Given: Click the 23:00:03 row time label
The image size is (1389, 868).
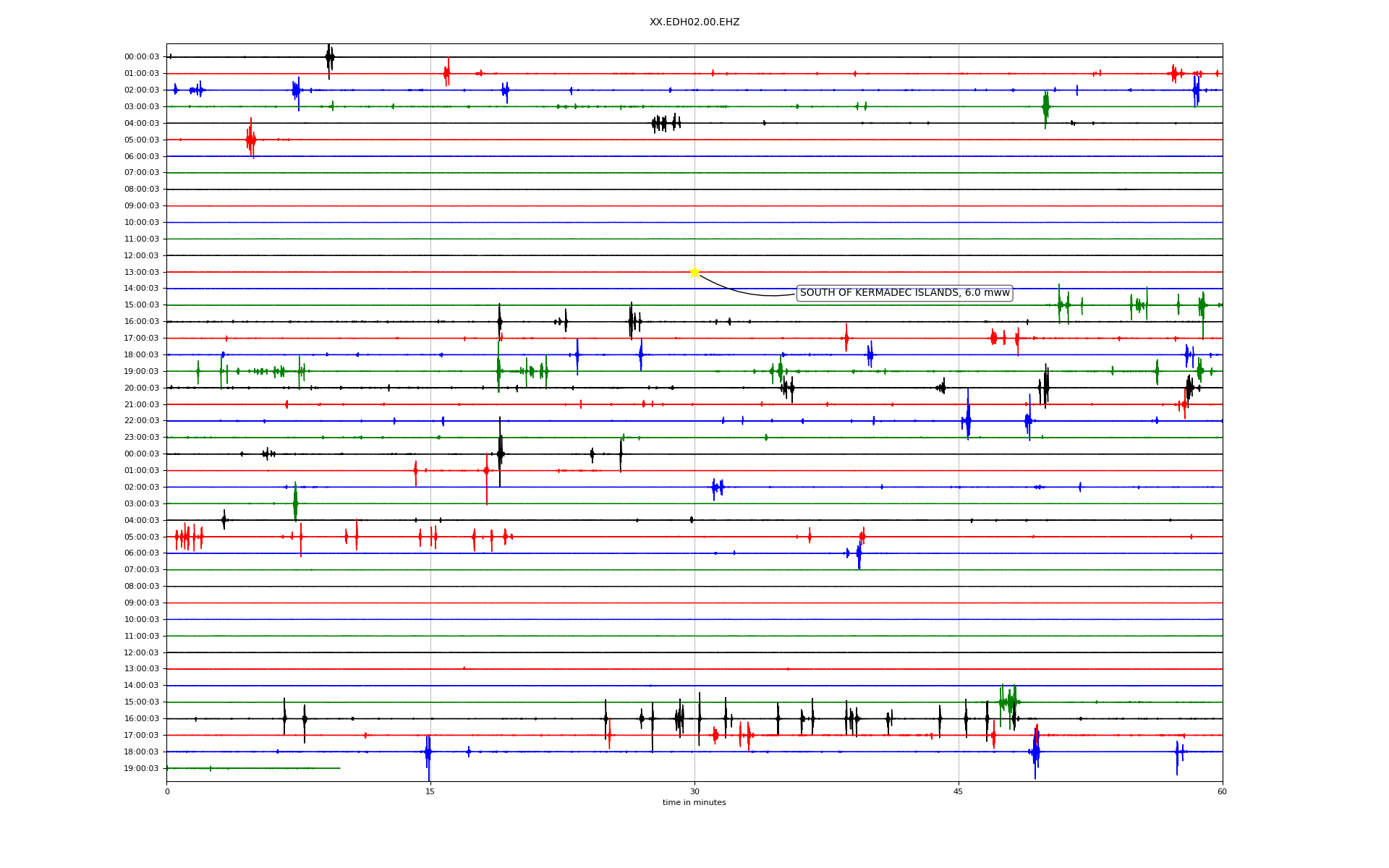Looking at the screenshot, I should [141, 438].
